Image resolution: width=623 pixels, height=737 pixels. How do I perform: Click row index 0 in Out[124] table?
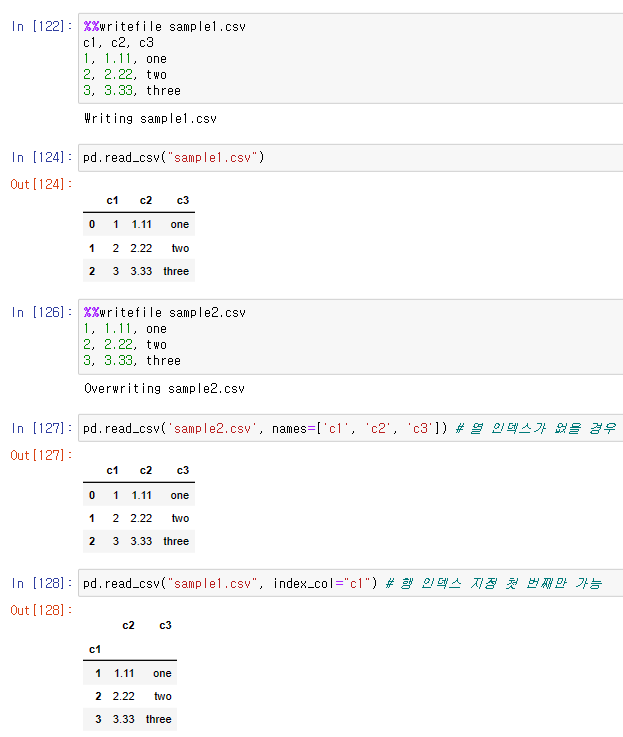coord(92,225)
